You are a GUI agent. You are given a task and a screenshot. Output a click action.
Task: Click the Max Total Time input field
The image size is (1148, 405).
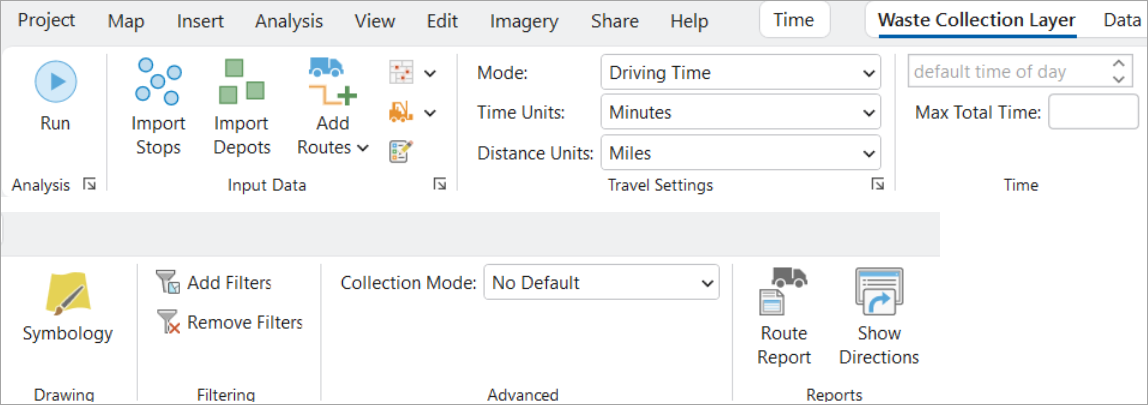click(1092, 113)
